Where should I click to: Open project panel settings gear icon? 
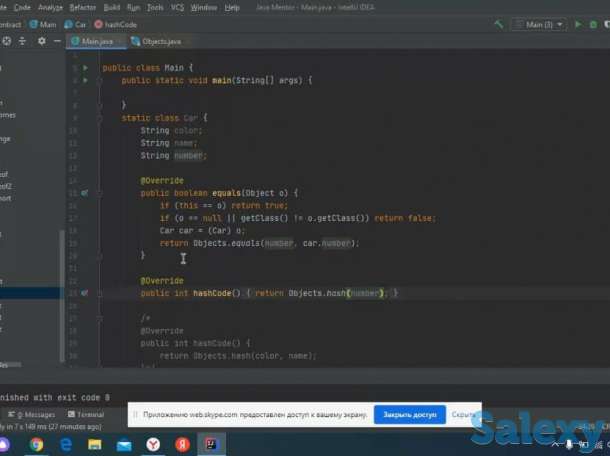(x=41, y=41)
